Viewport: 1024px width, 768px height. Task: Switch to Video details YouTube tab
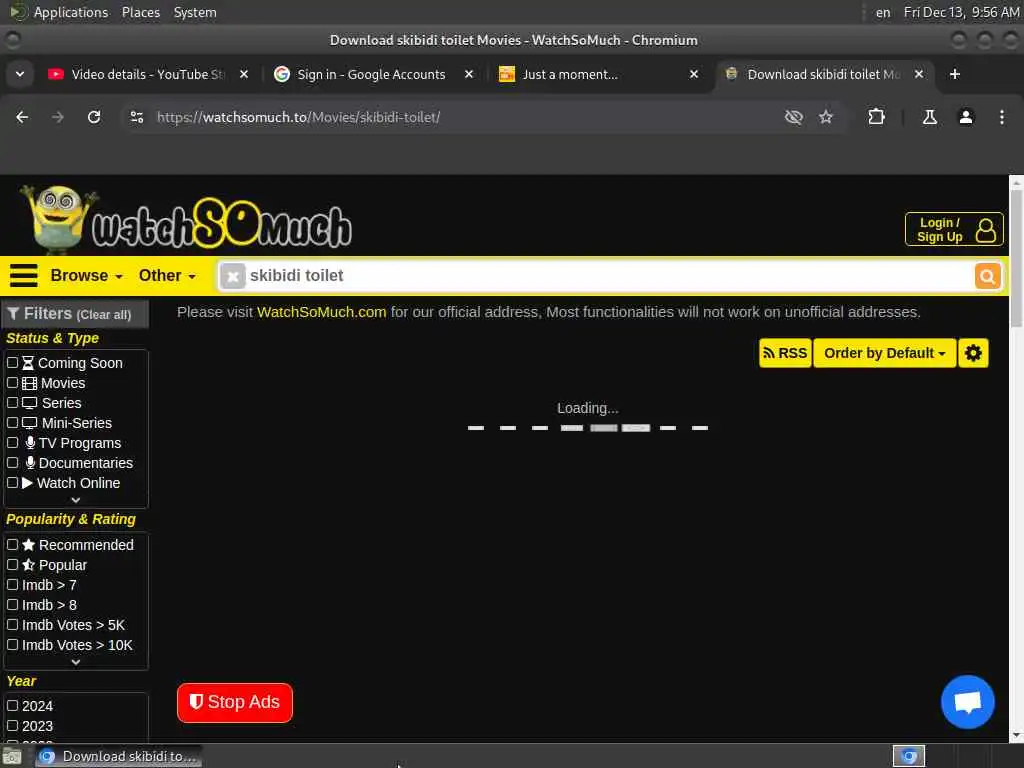tap(148, 74)
